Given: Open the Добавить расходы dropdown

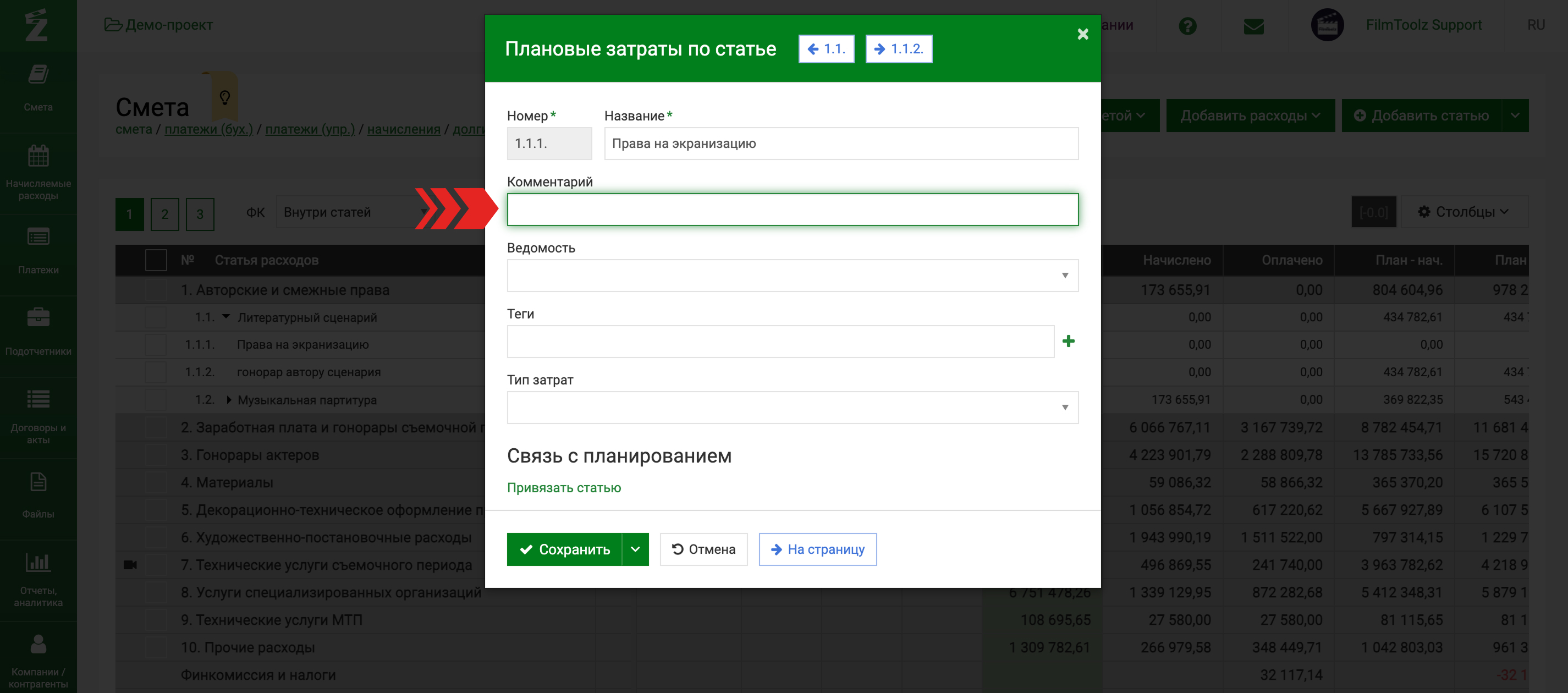Looking at the screenshot, I should [x=1250, y=116].
